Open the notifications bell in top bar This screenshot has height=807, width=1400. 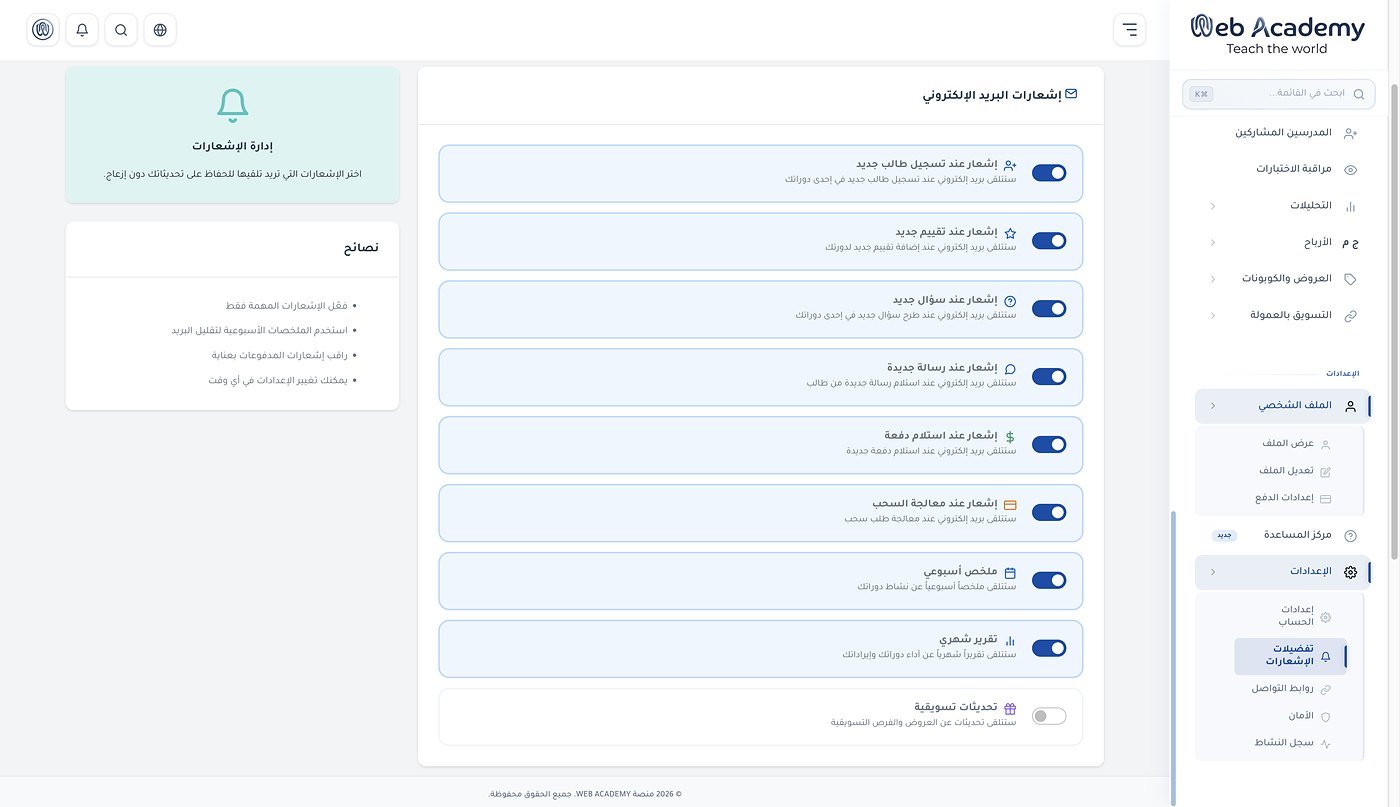[82, 30]
